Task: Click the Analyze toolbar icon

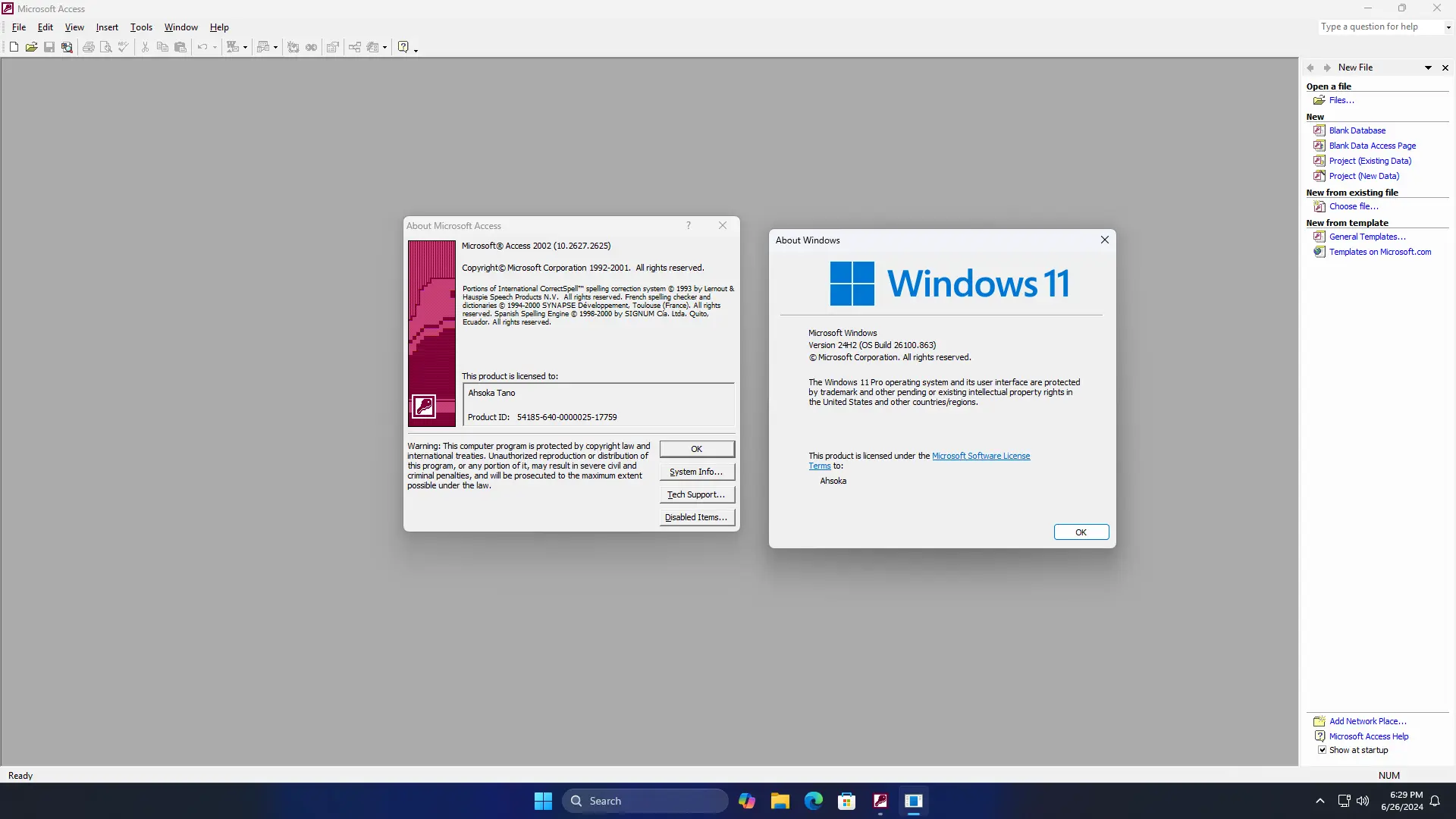Action: [263, 47]
